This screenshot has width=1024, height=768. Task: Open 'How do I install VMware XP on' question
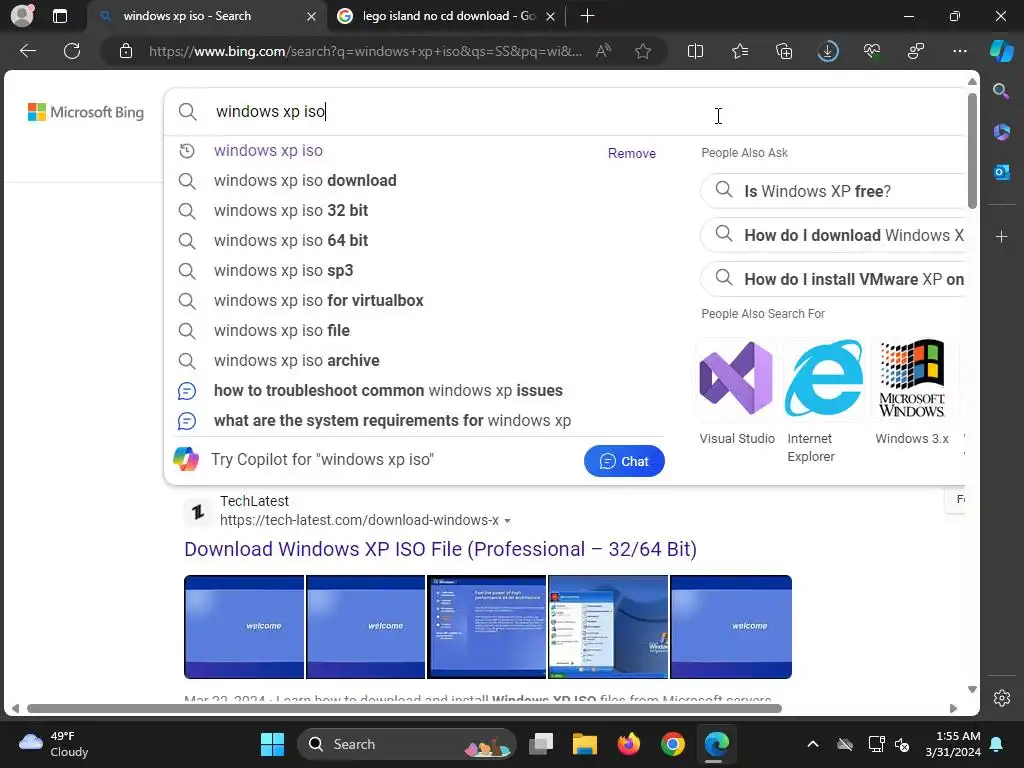click(x=835, y=279)
